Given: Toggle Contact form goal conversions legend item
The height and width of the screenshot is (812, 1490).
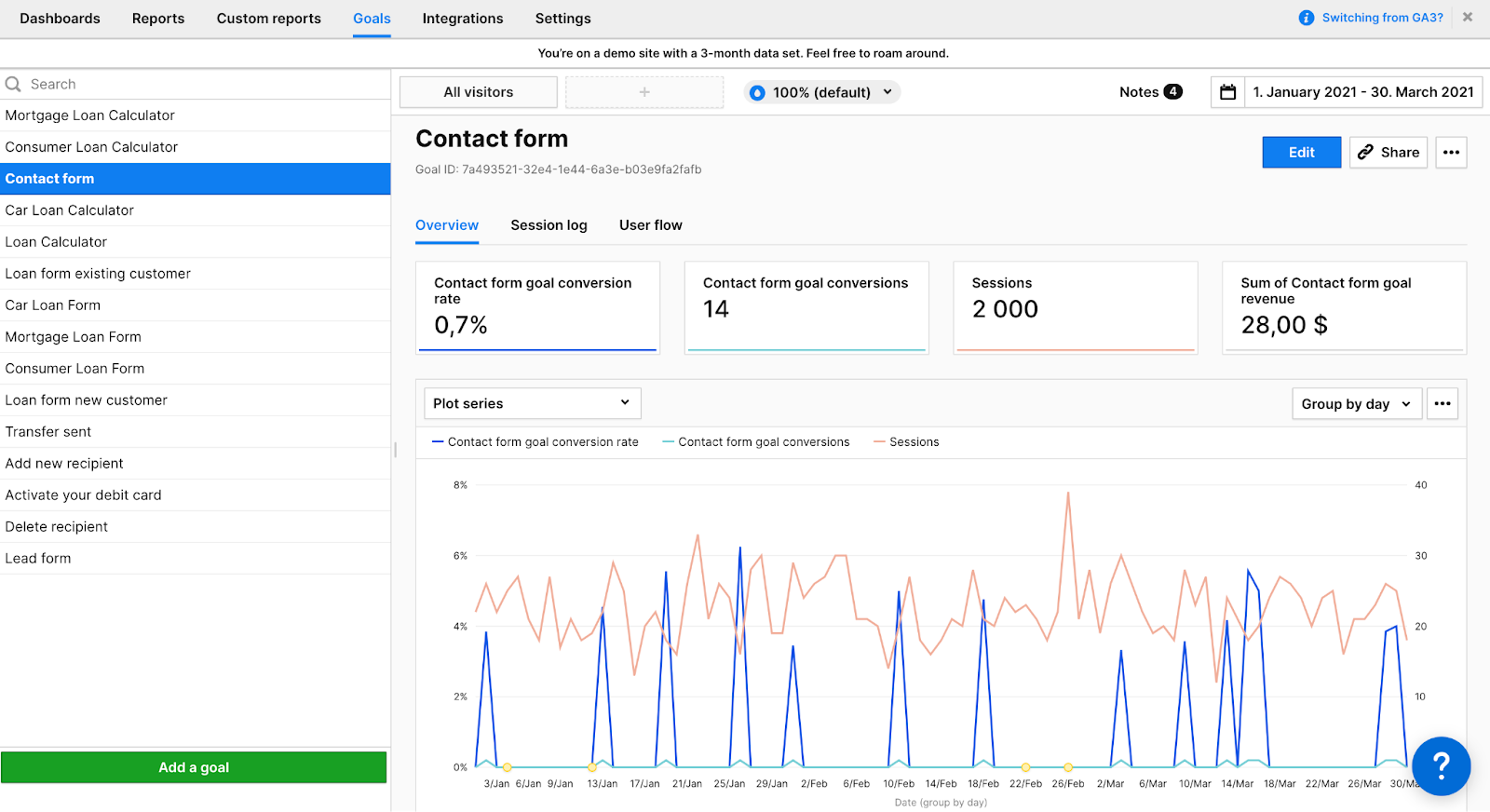Looking at the screenshot, I should [x=756, y=442].
